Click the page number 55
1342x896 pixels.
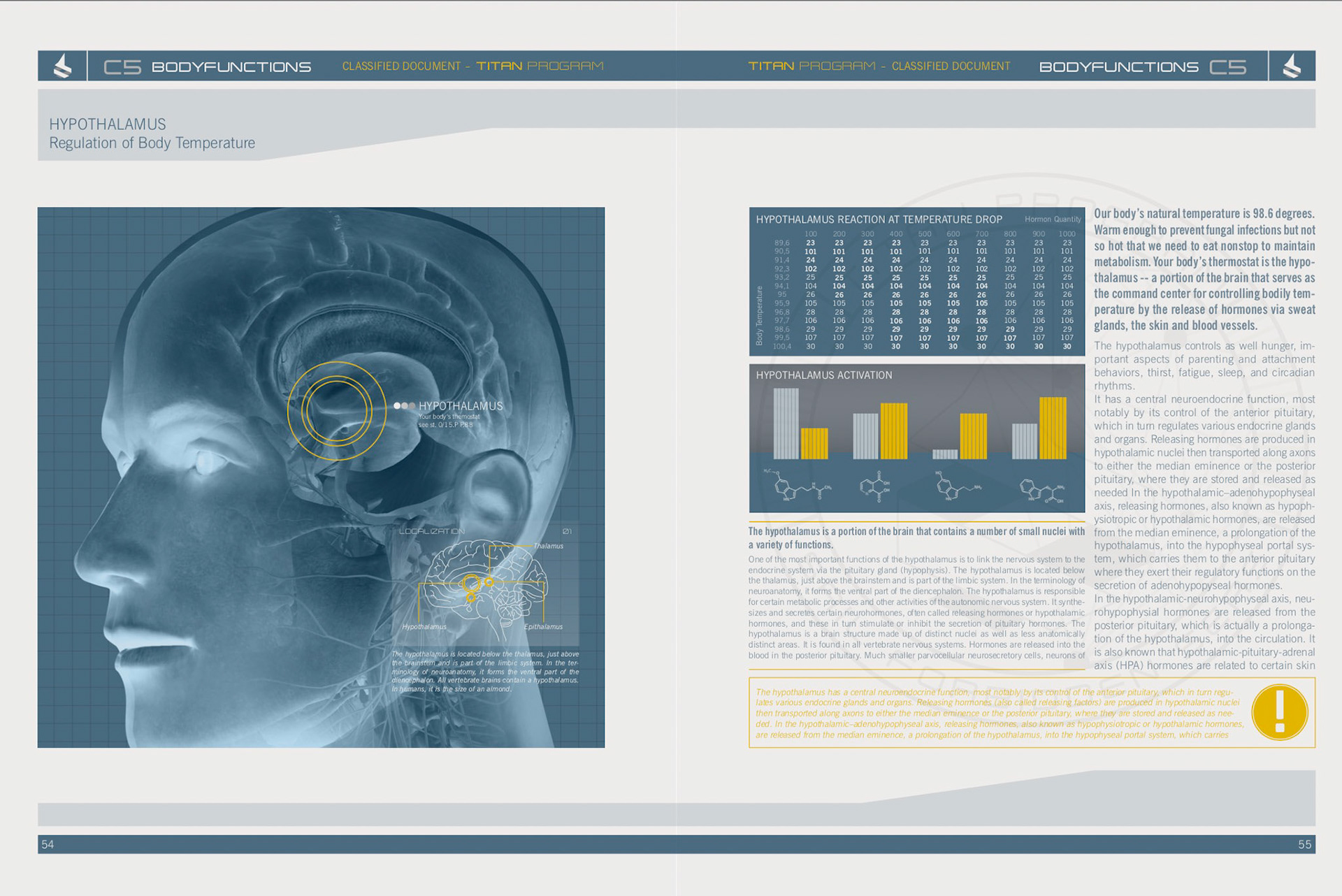point(1304,844)
